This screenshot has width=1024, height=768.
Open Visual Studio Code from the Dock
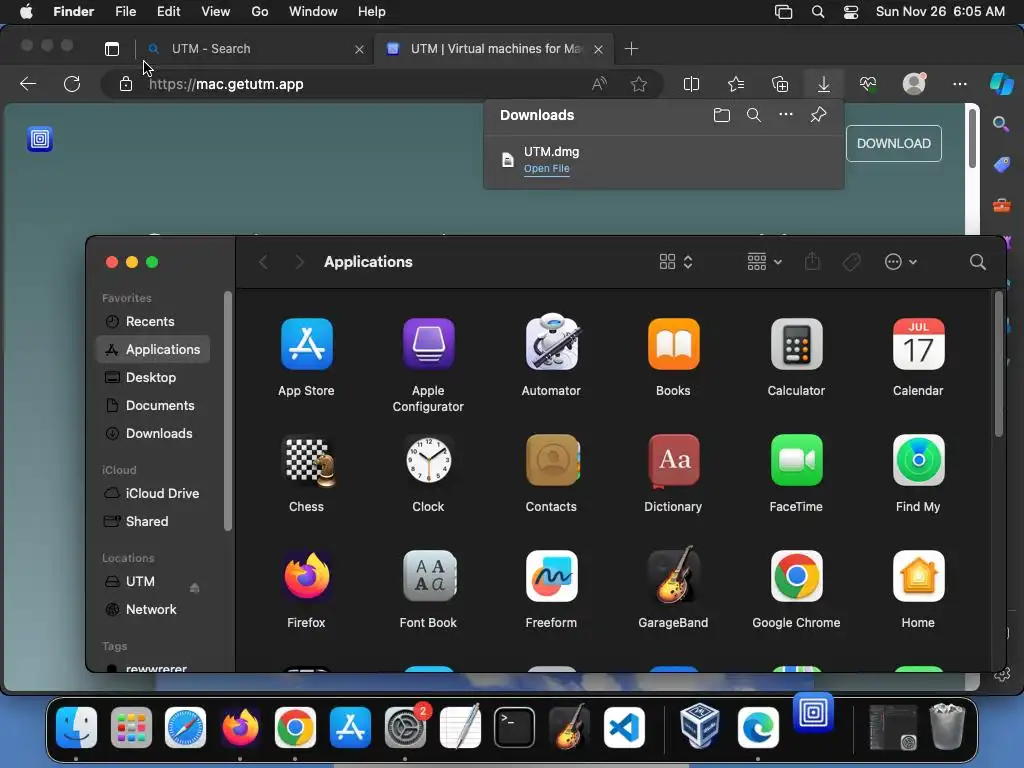(624, 727)
